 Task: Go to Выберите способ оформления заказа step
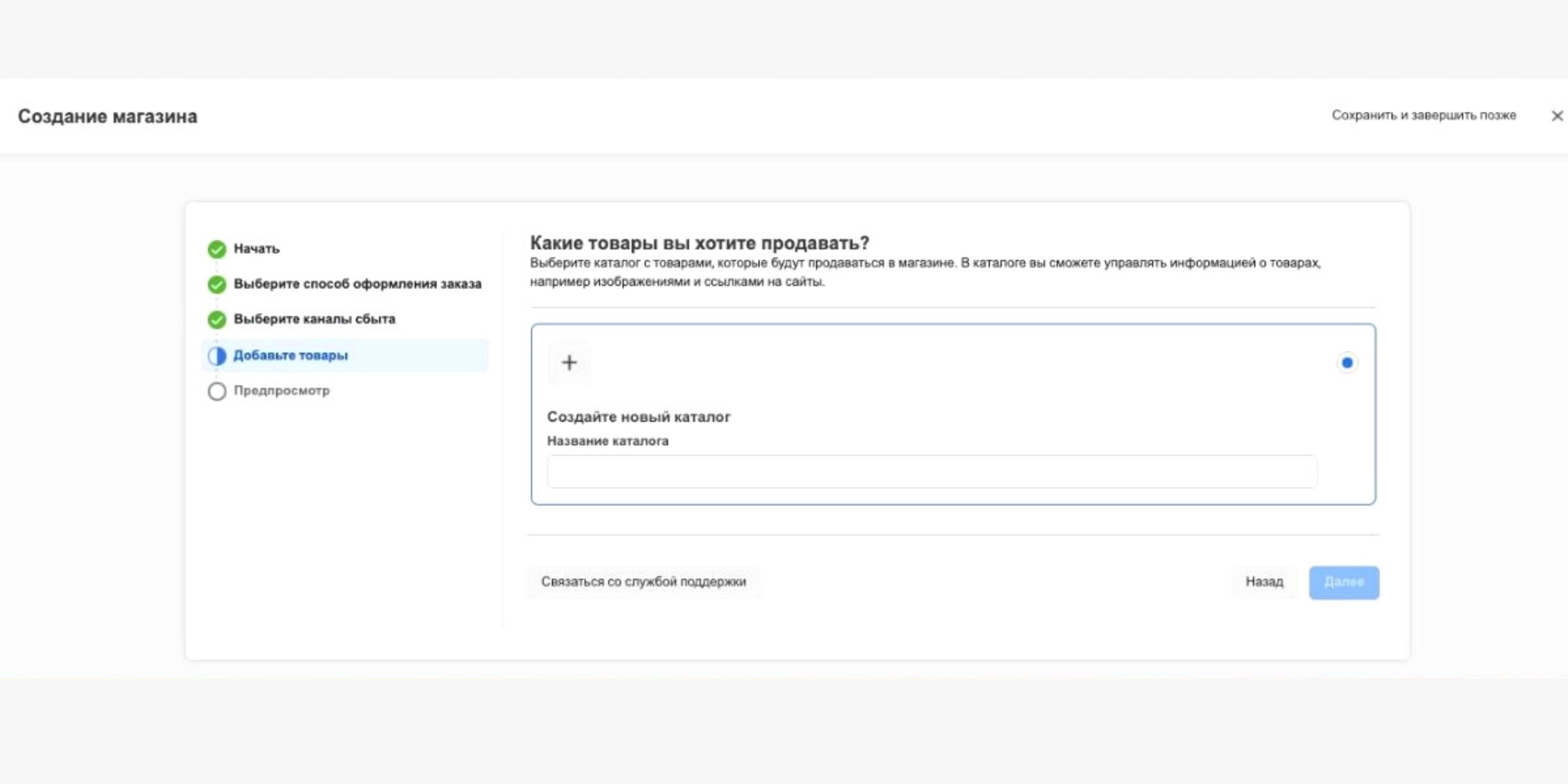coord(357,284)
